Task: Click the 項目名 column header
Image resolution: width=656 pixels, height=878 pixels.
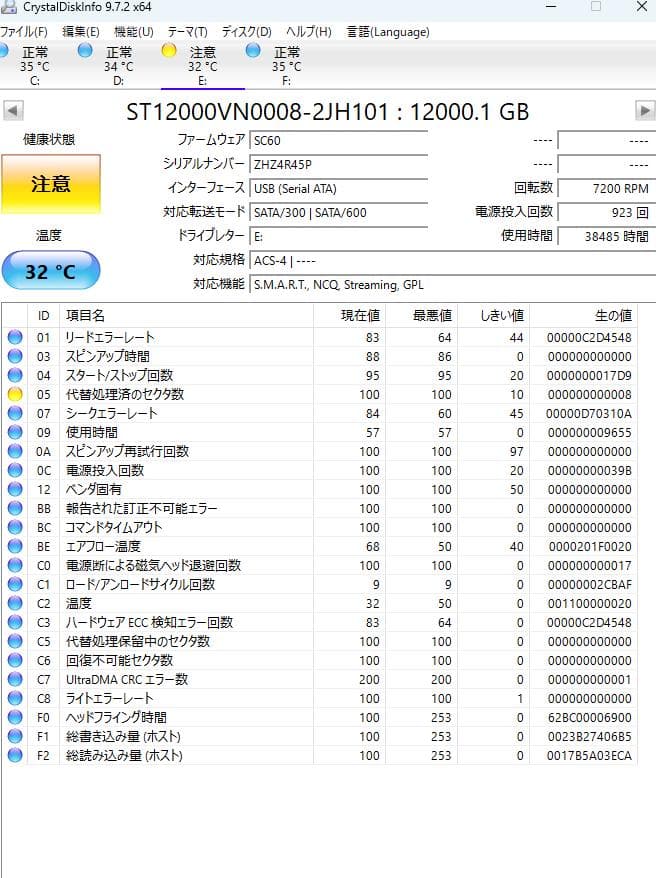Action: pyautogui.click(x=187, y=315)
